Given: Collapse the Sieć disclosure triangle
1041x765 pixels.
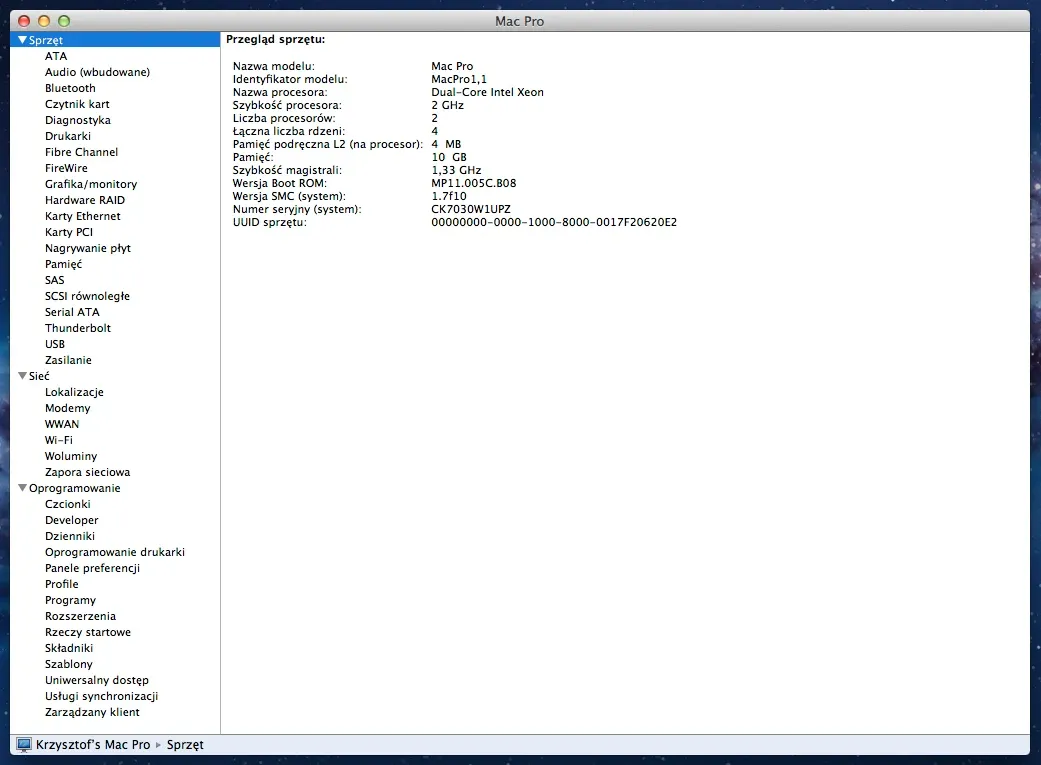Looking at the screenshot, I should point(23,376).
